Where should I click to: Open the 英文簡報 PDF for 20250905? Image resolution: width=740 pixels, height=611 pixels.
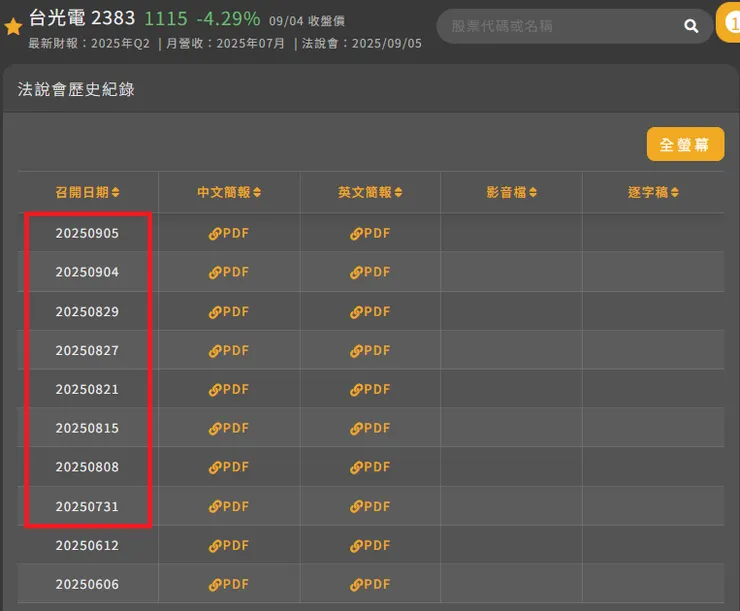[x=370, y=233]
